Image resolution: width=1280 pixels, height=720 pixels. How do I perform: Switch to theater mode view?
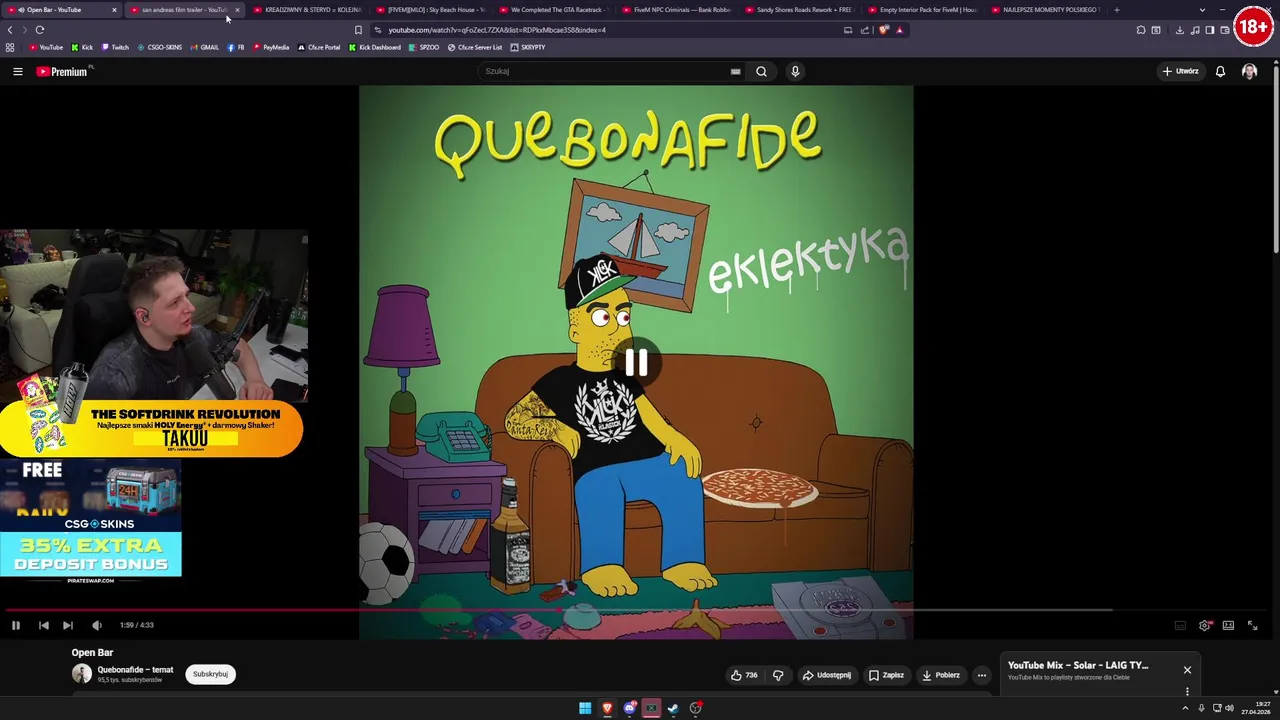pos(1228,625)
